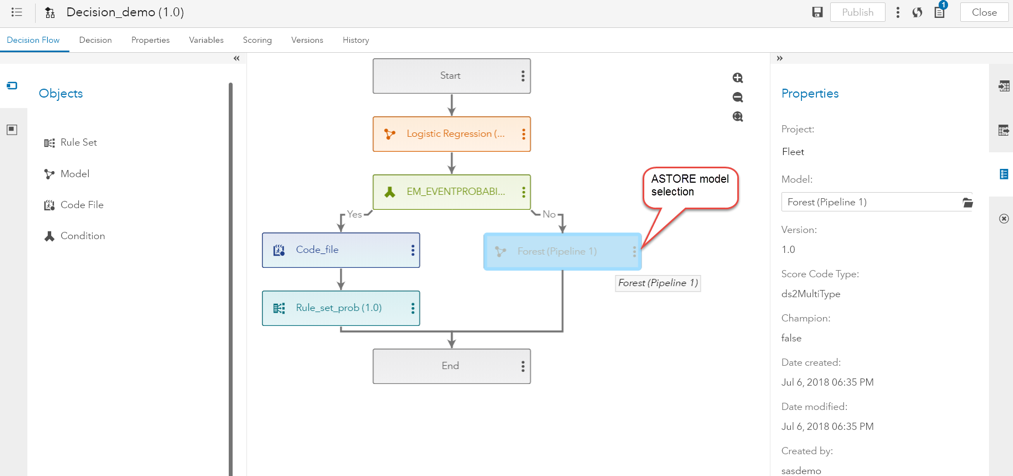The height and width of the screenshot is (476, 1013).
Task: Click the rule set icon in Rule_set_prob node
Action: [279, 308]
